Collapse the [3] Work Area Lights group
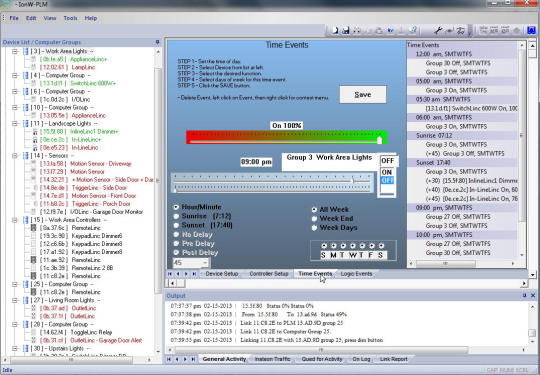The width and height of the screenshot is (540, 375). pyautogui.click(x=15, y=51)
